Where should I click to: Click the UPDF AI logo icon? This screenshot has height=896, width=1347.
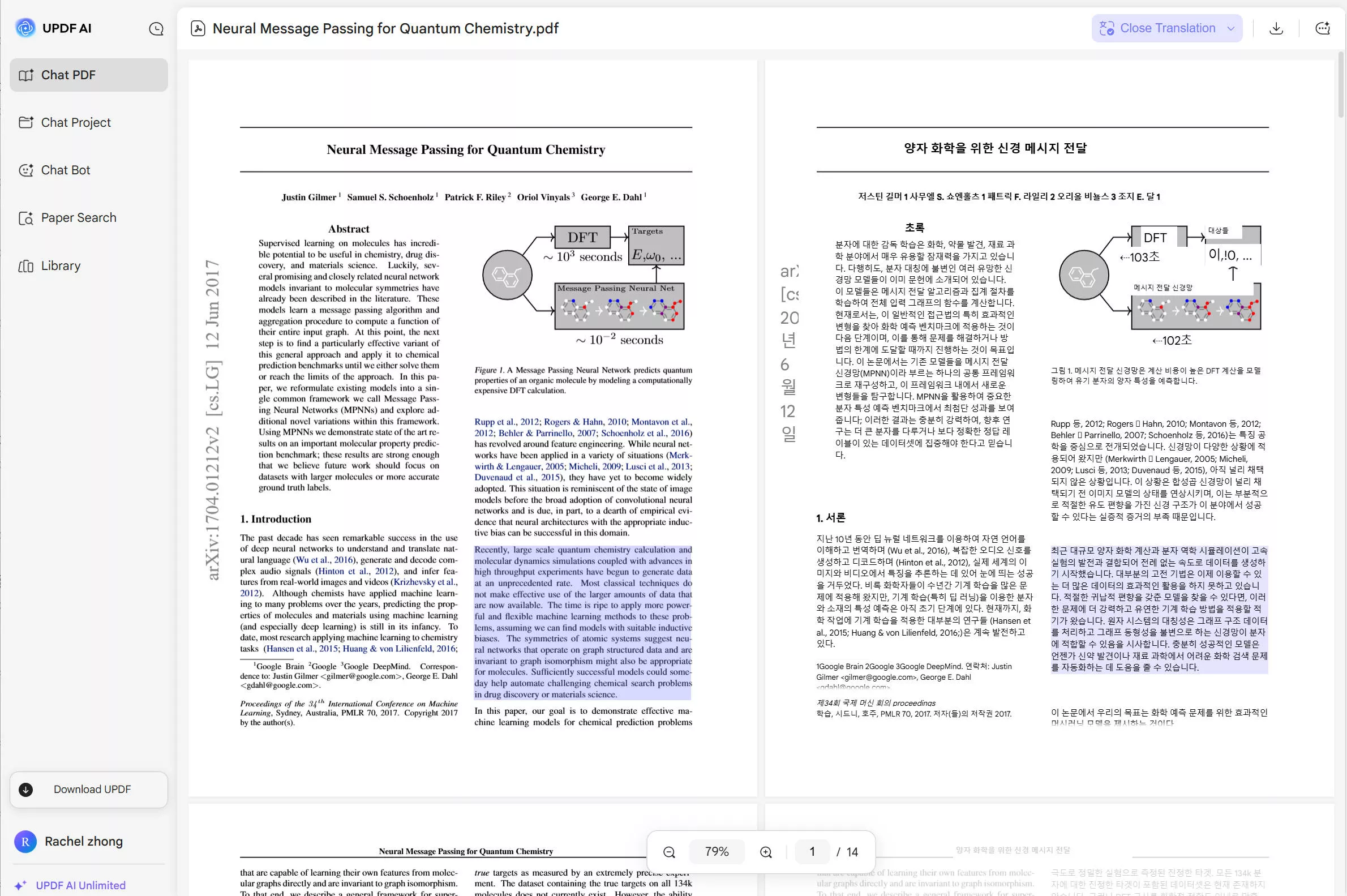pyautogui.click(x=25, y=28)
